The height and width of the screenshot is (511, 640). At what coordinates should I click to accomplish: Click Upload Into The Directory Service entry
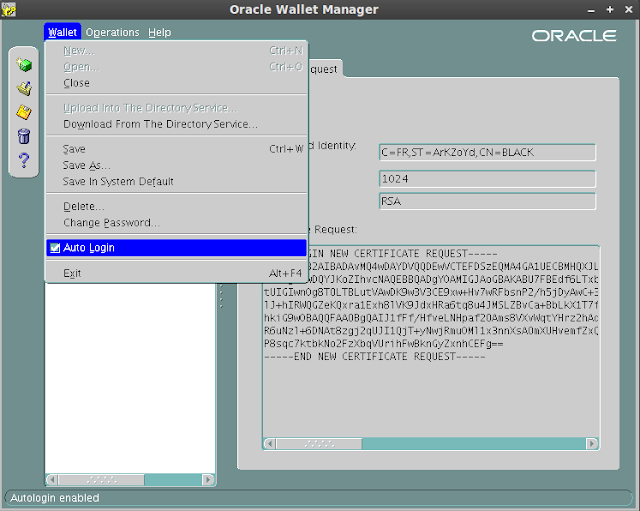176,108
